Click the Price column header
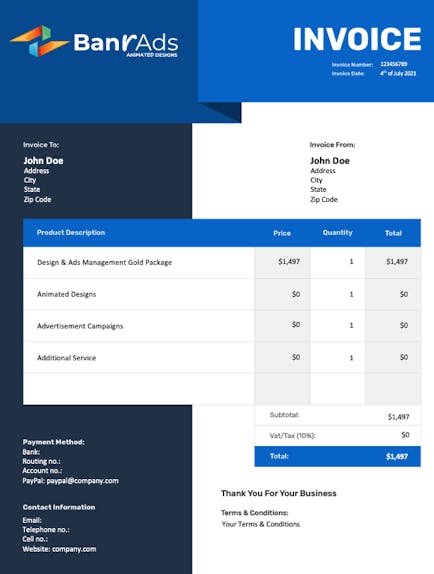Screen dimensions: 434x574 point(282,233)
